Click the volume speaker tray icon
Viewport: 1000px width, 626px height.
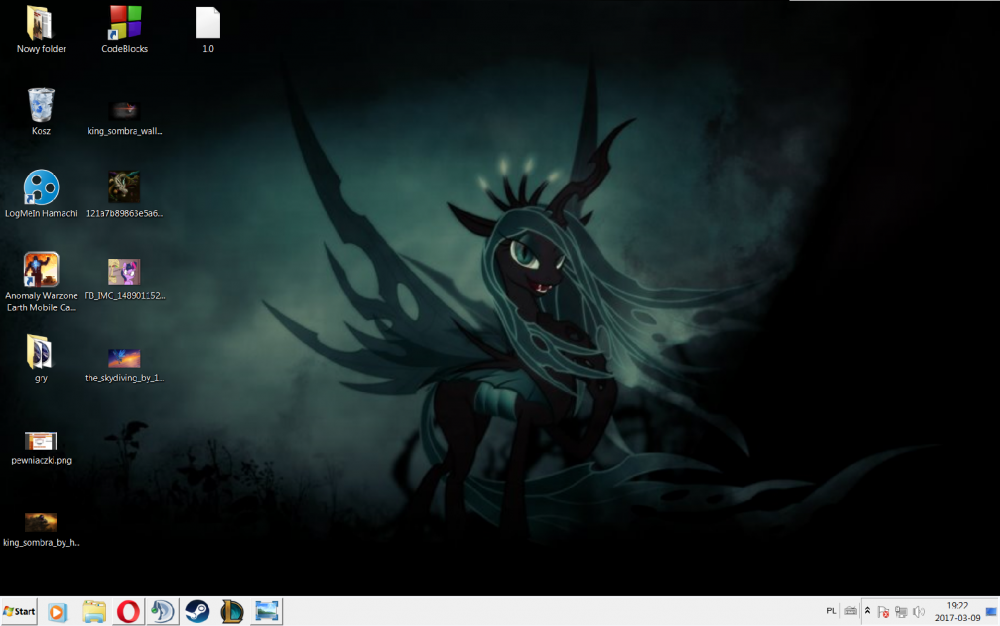pyautogui.click(x=917, y=611)
